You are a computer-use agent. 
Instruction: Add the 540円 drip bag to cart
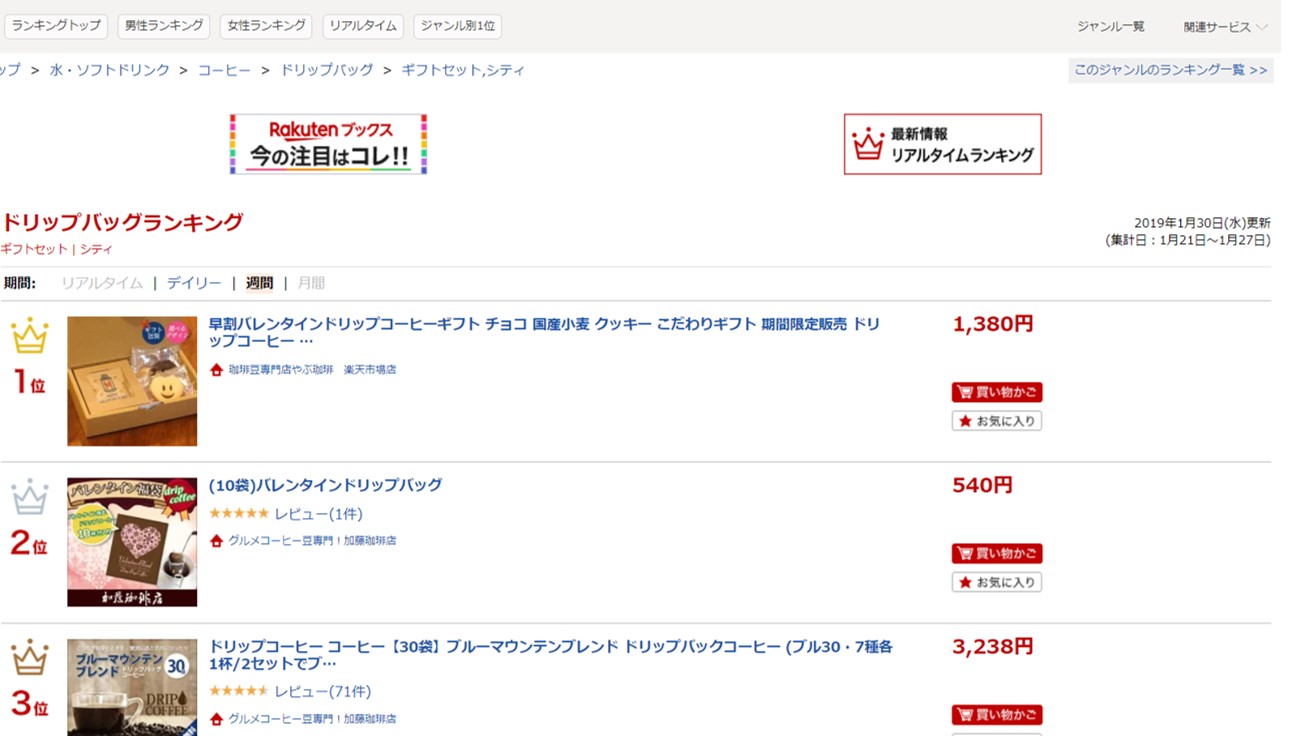(996, 554)
